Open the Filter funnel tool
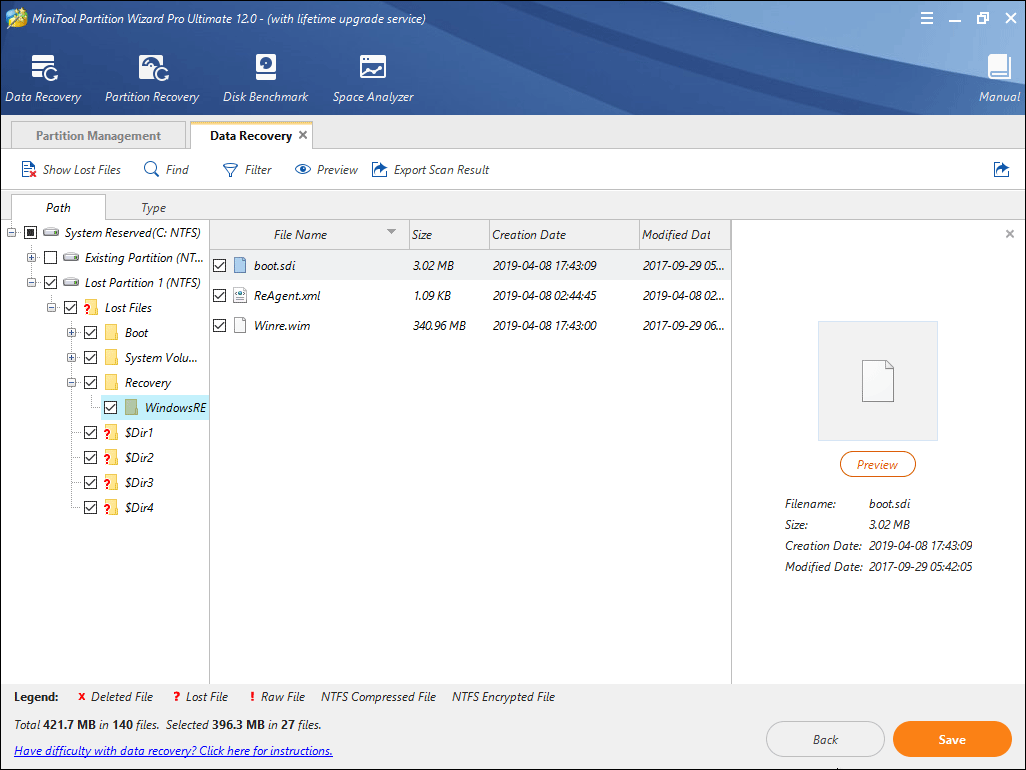This screenshot has height=770, width=1026. click(x=231, y=170)
